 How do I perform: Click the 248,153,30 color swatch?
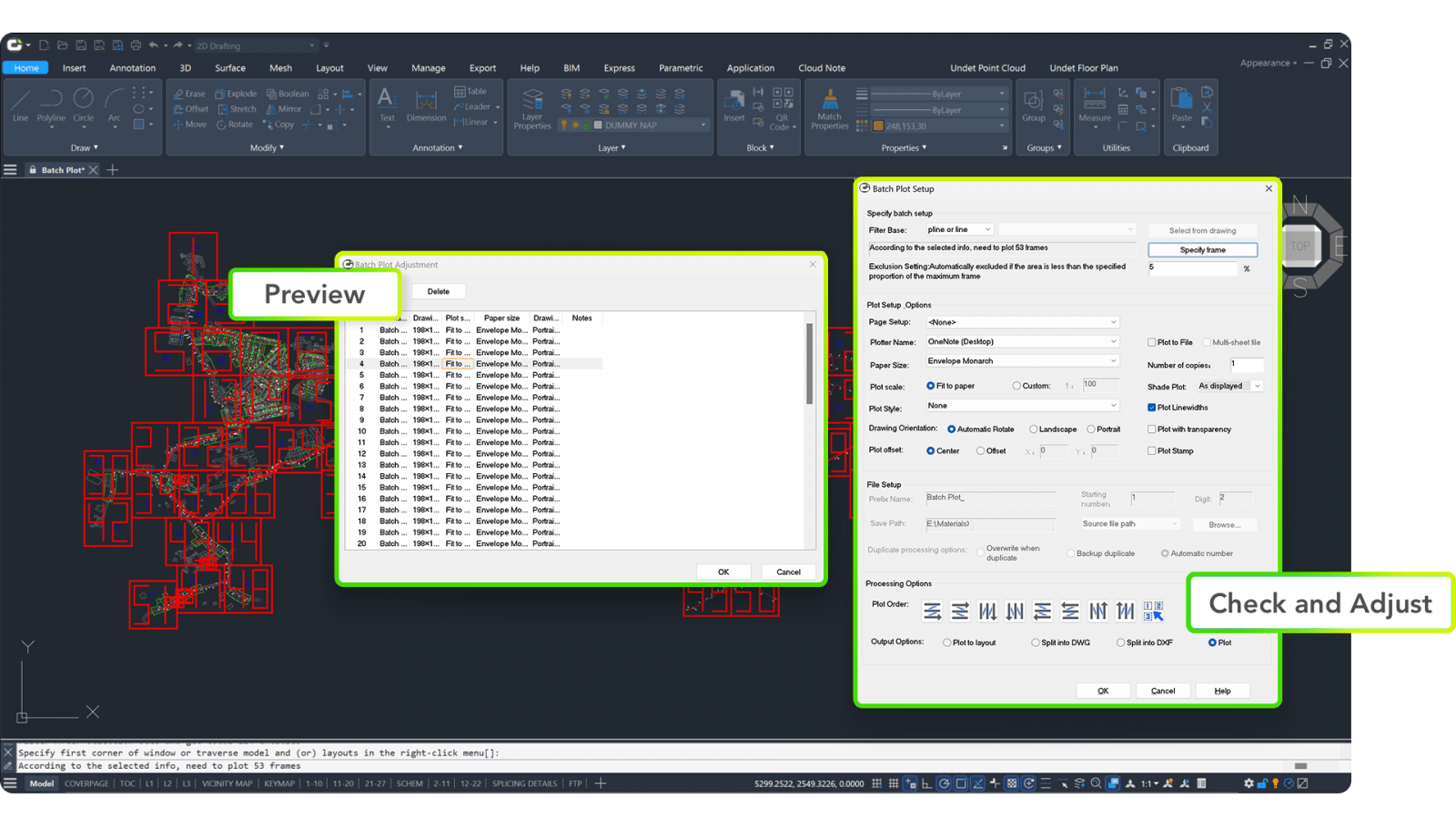click(x=879, y=126)
